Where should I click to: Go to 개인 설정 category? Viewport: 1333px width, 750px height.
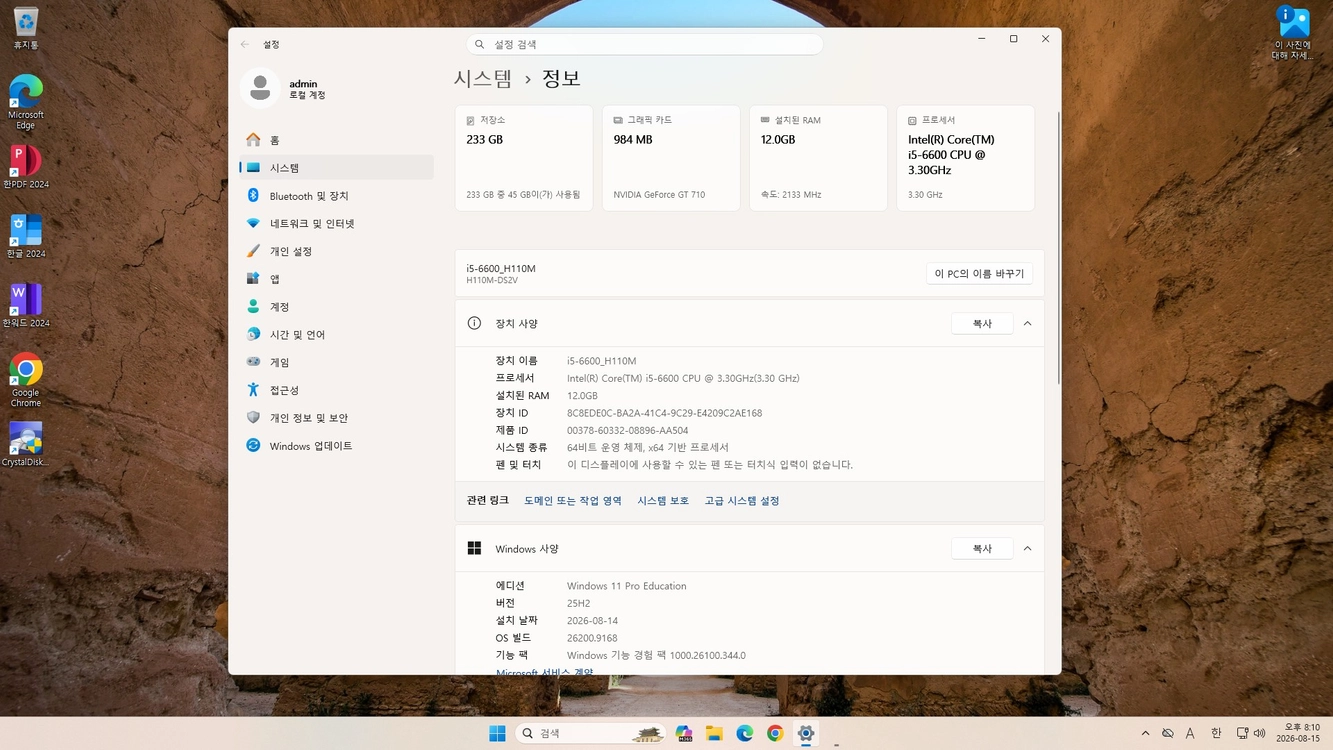(336, 251)
